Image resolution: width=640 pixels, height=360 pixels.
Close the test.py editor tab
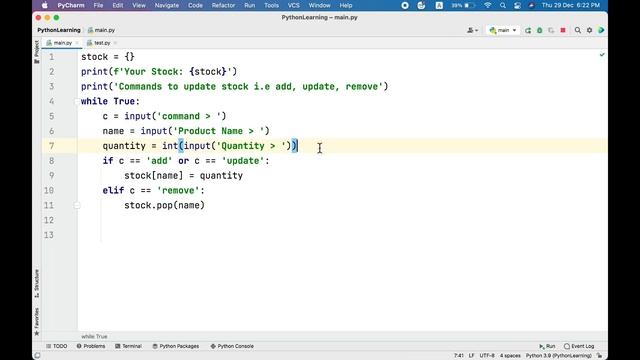[x=116, y=43]
